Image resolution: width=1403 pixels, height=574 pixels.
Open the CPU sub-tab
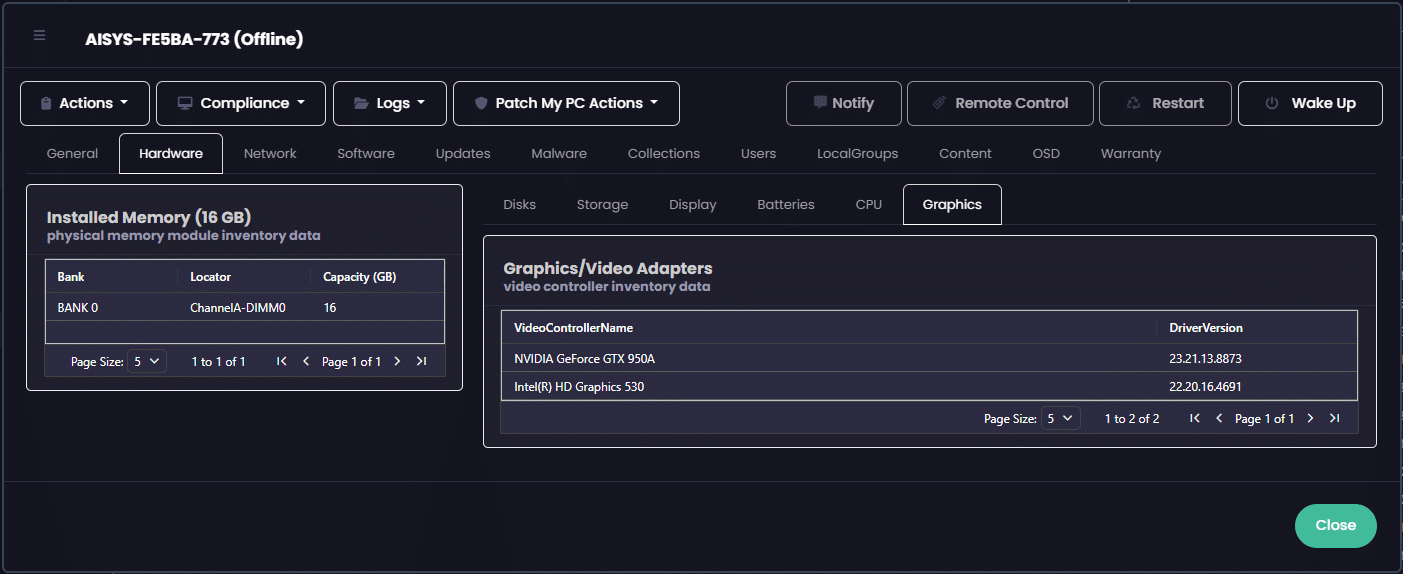pyautogui.click(x=869, y=205)
